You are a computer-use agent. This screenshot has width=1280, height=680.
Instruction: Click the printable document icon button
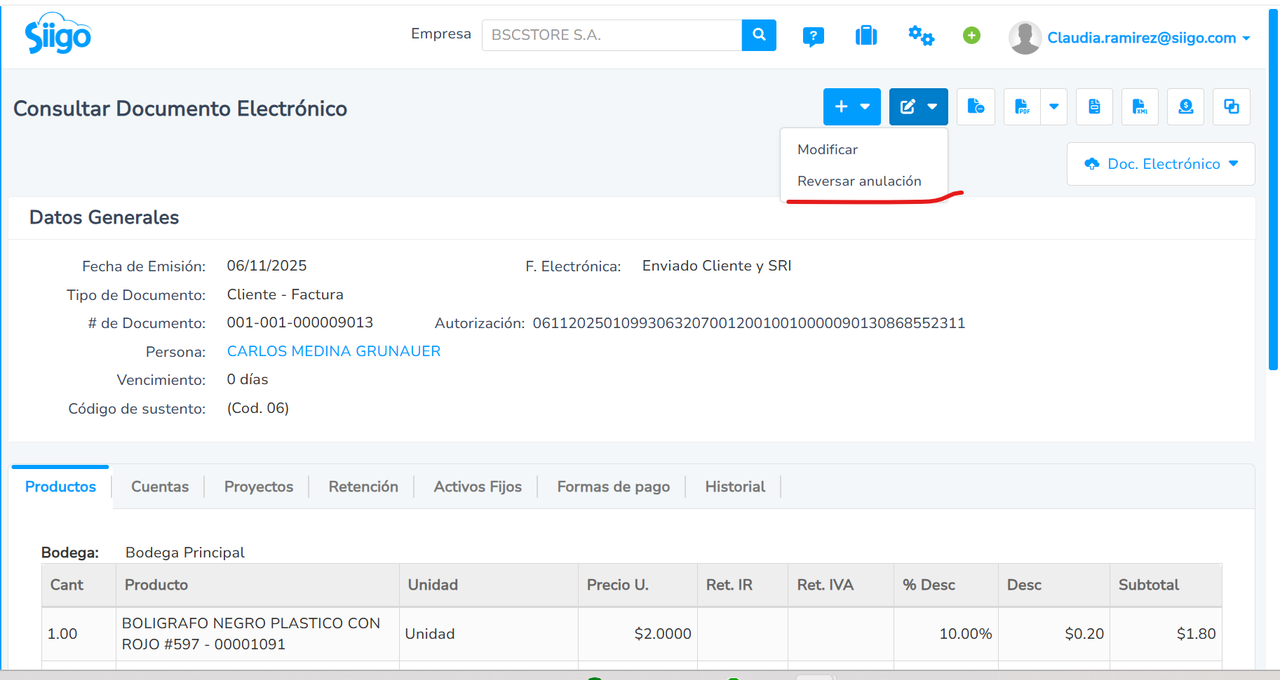tap(1095, 107)
